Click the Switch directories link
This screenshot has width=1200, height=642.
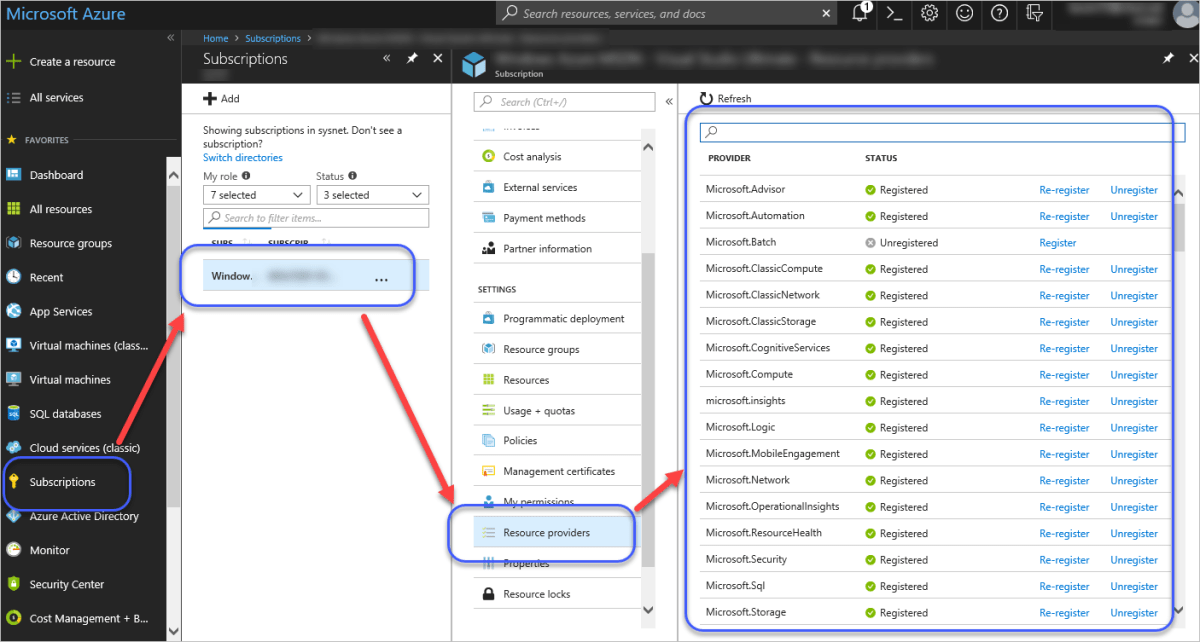pos(242,157)
